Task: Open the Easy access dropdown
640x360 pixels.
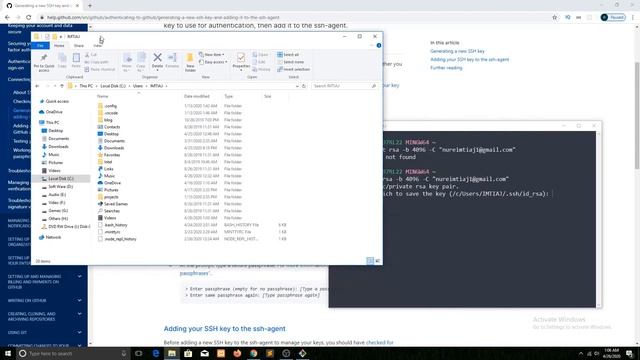Action: 213,62
